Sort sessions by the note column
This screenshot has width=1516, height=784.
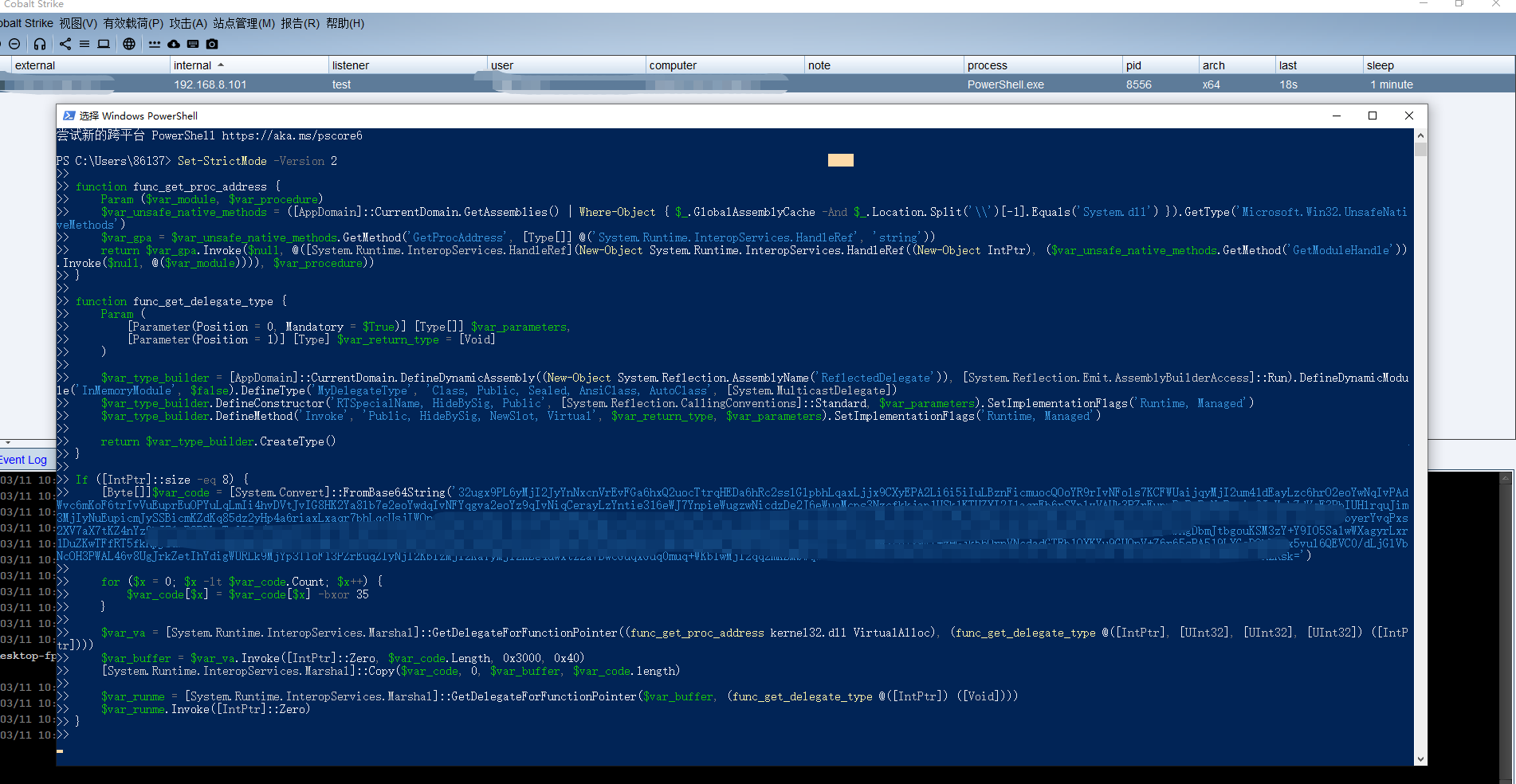point(884,65)
